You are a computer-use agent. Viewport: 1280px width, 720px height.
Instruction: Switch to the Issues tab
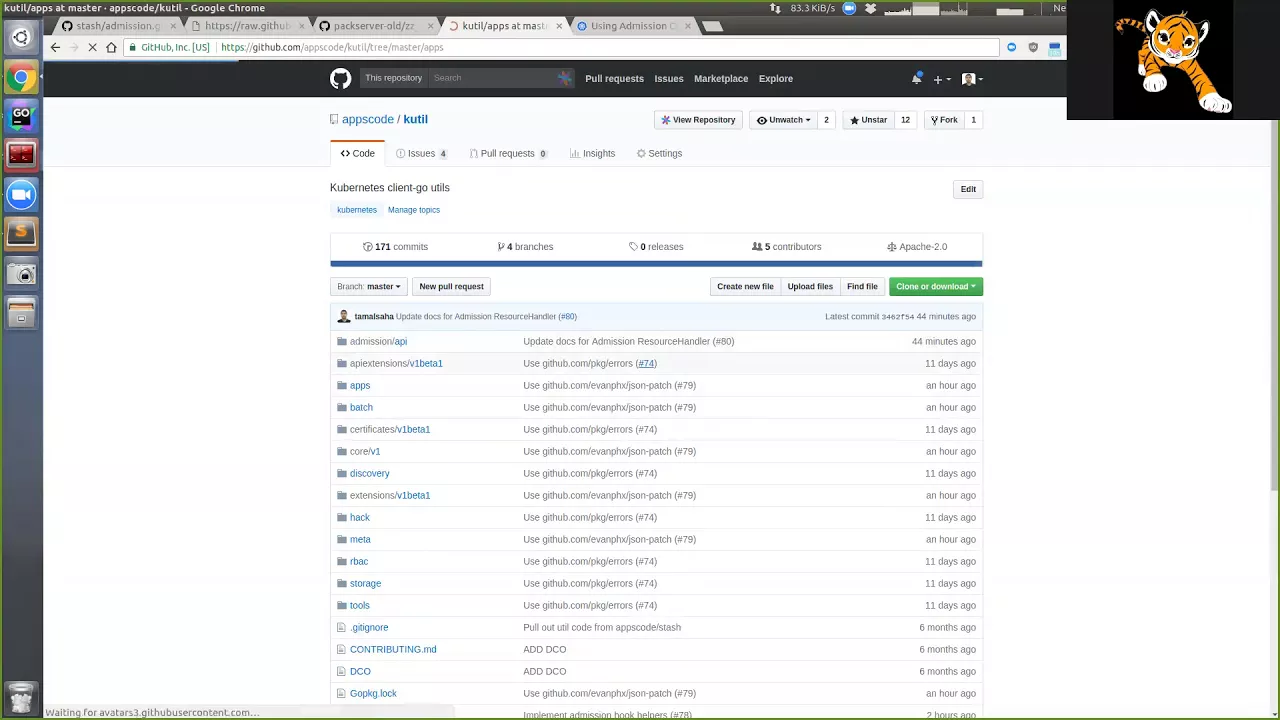coord(421,153)
